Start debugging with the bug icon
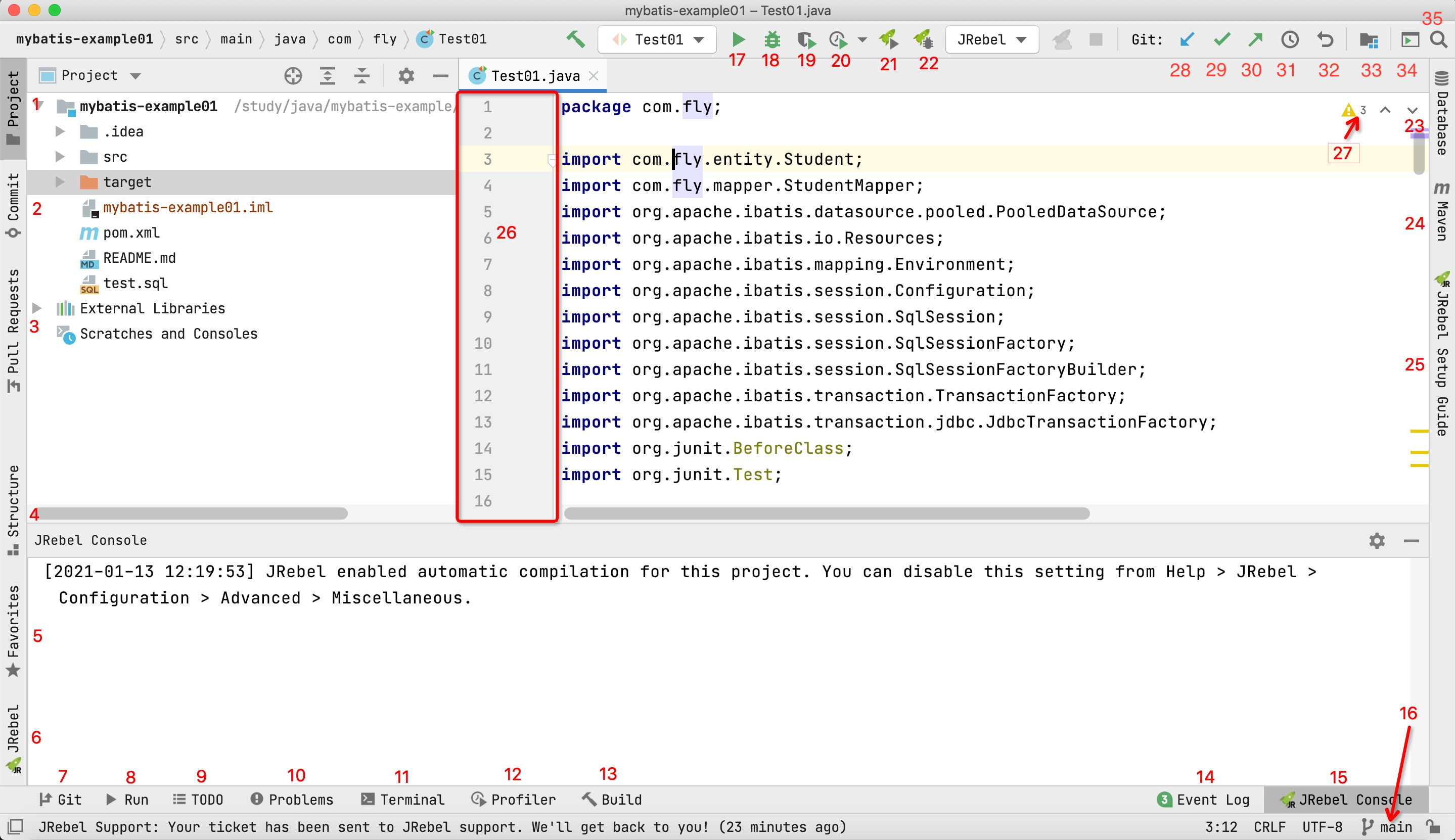Viewport: 1455px width, 840px height. pos(772,39)
